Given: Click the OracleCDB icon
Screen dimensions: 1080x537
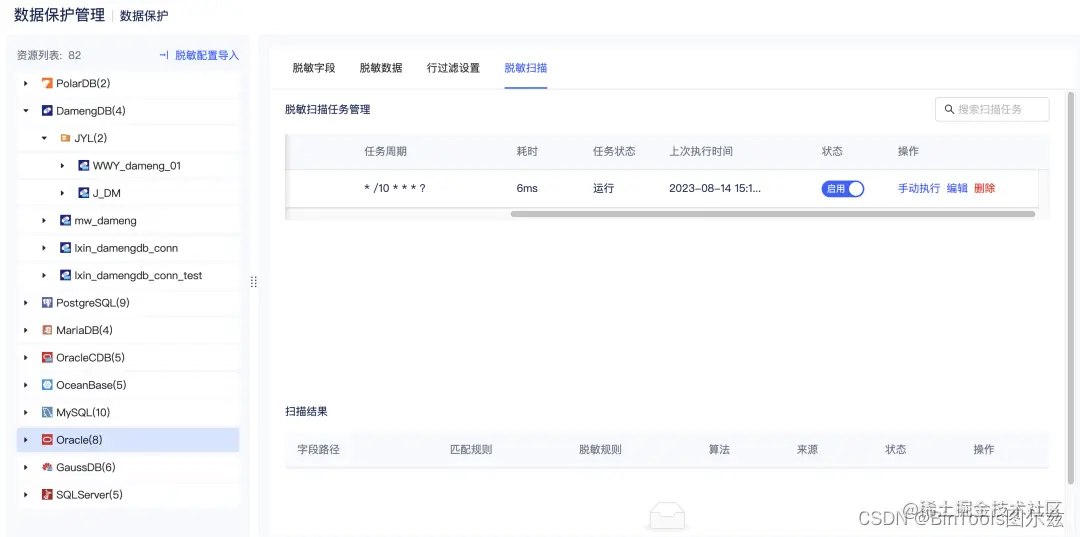Looking at the screenshot, I should click(x=47, y=358).
